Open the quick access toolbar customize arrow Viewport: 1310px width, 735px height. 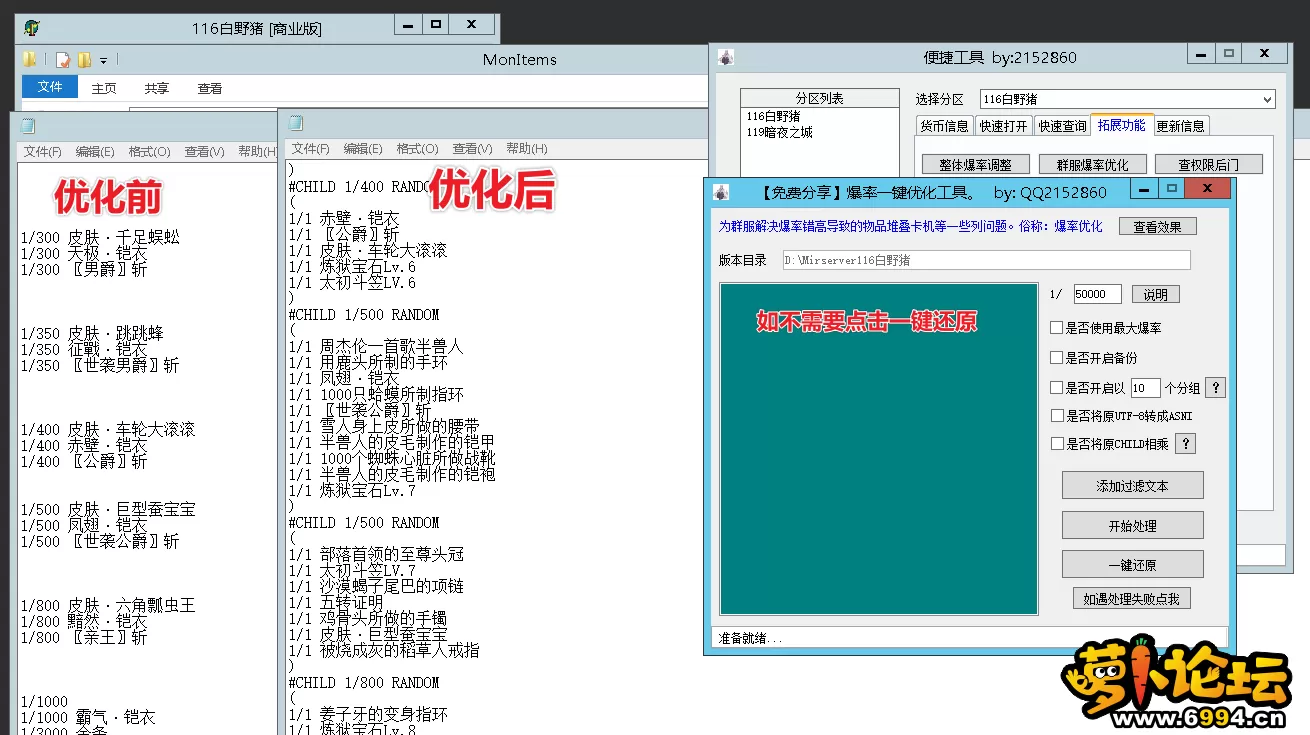(103, 61)
